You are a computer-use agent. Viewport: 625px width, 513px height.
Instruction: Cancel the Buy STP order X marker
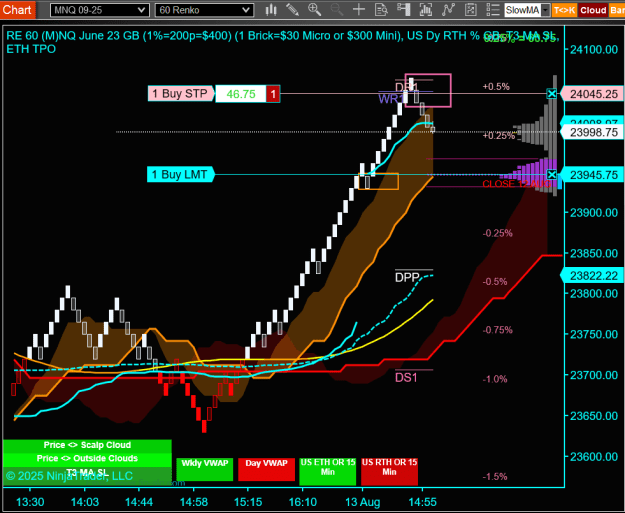coord(552,94)
